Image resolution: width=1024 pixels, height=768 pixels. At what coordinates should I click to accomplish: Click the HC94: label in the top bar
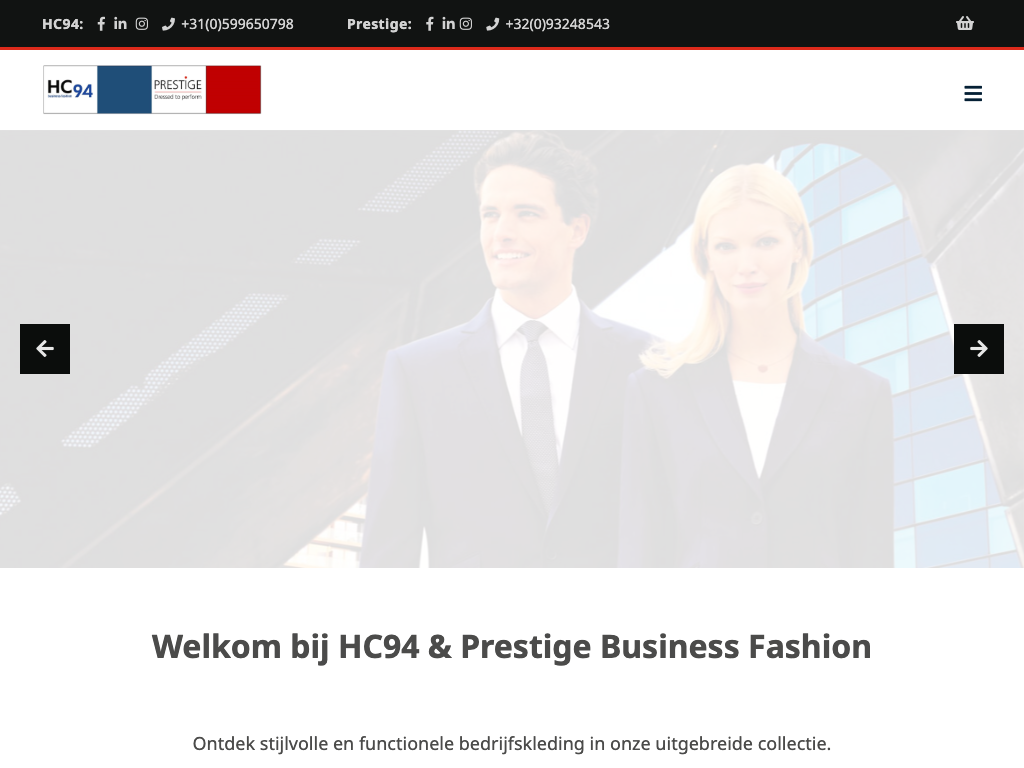[63, 24]
